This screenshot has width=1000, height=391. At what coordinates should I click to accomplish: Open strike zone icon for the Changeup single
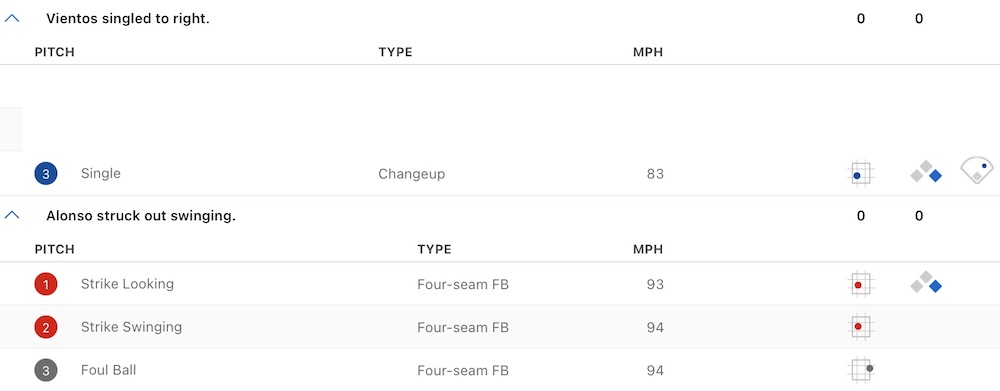point(861,173)
